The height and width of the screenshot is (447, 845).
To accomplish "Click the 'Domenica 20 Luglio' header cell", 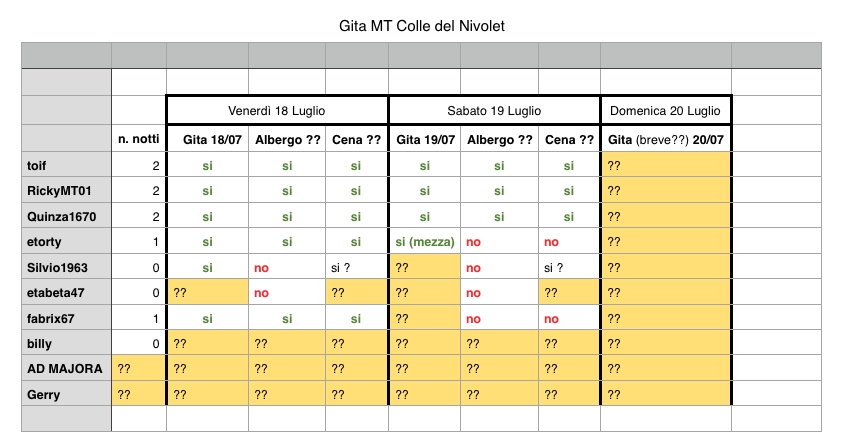I will 666,111.
